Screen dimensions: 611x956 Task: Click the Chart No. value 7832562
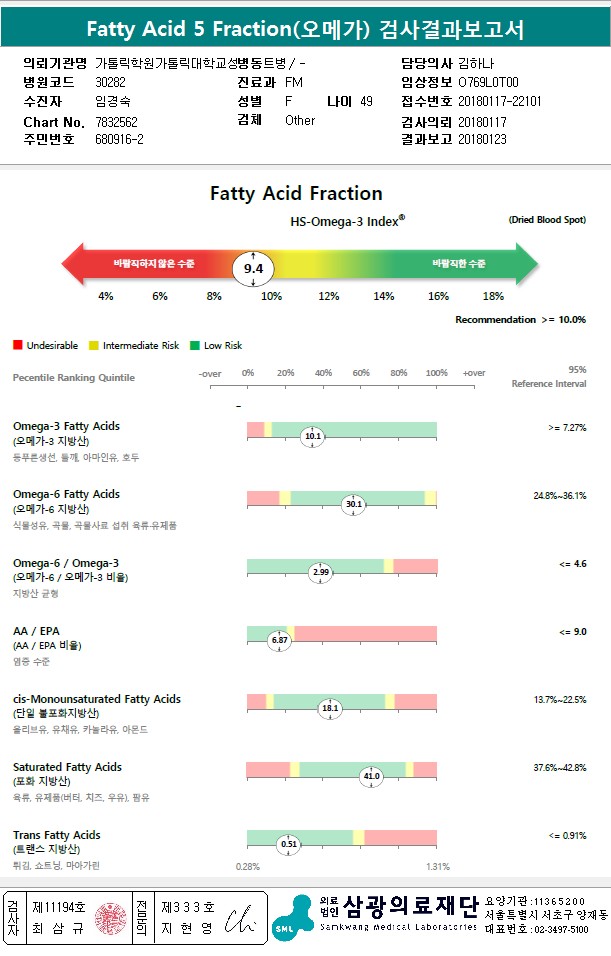[117, 121]
